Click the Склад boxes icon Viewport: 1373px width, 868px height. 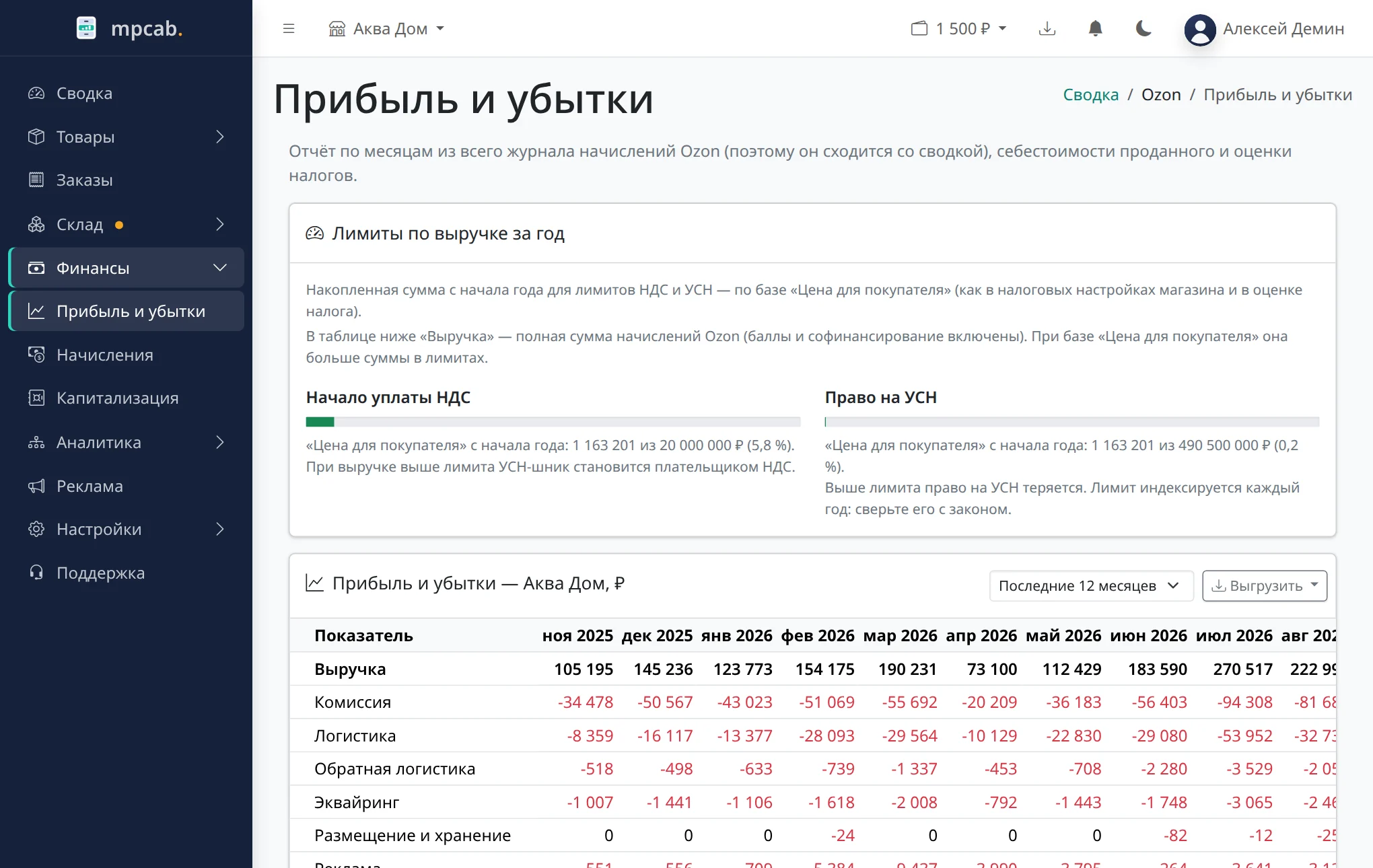(36, 224)
